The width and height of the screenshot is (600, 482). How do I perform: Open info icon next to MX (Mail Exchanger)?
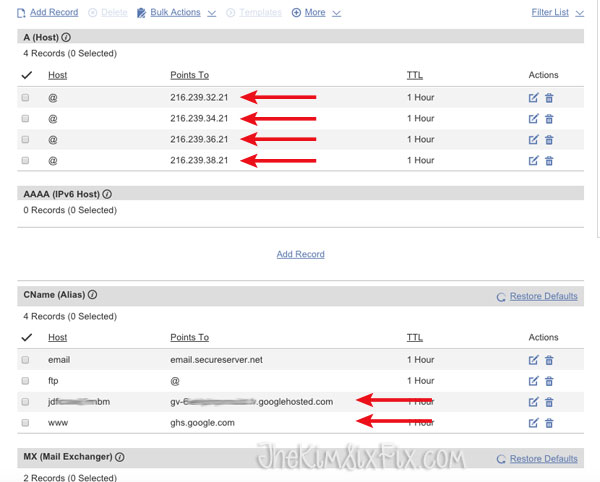[120, 457]
